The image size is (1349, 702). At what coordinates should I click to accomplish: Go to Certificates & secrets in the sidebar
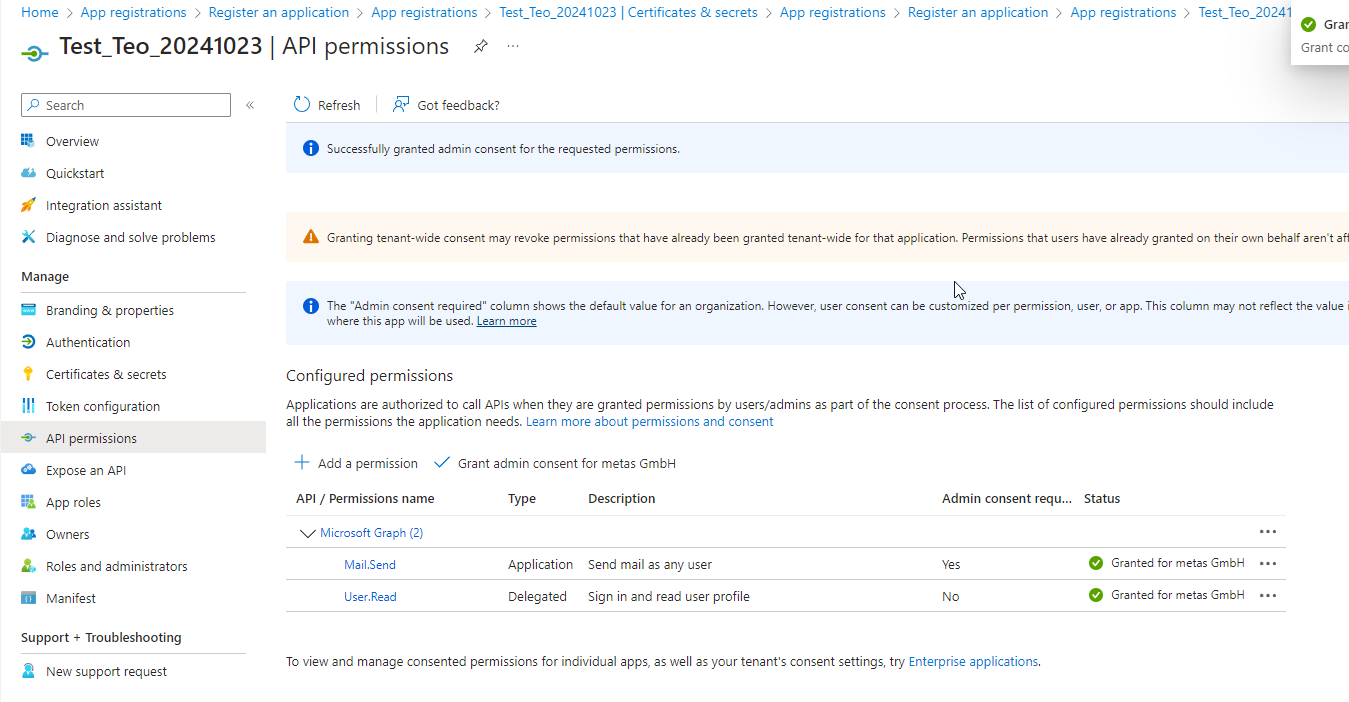pyautogui.click(x=106, y=374)
